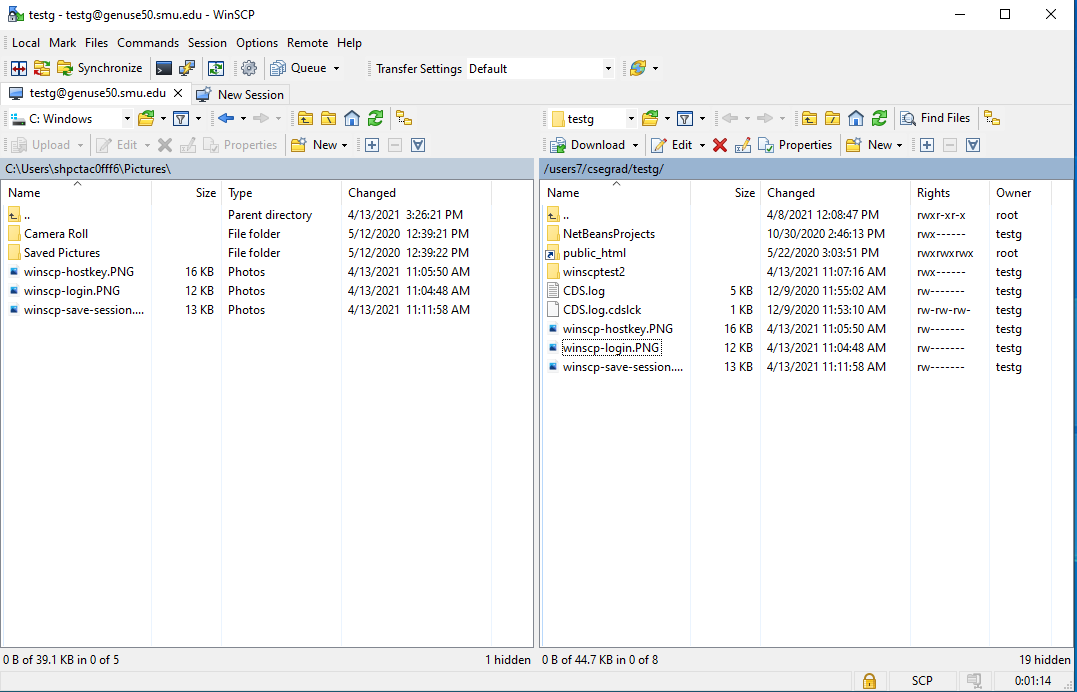Image resolution: width=1077 pixels, height=692 pixels.
Task: Click the remote Rename icon
Action: (x=742, y=145)
